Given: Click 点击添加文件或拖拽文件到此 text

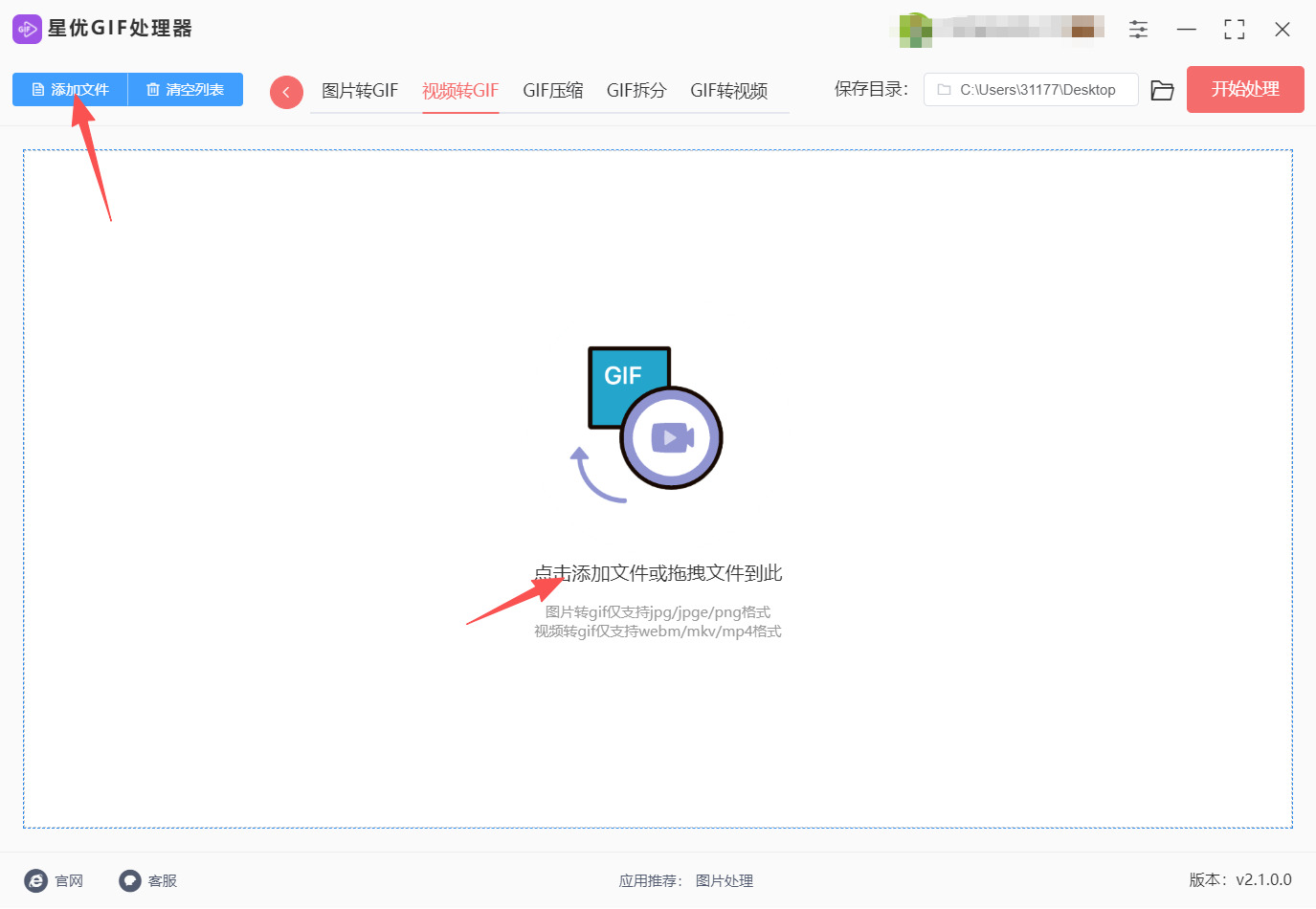Looking at the screenshot, I should 658,573.
